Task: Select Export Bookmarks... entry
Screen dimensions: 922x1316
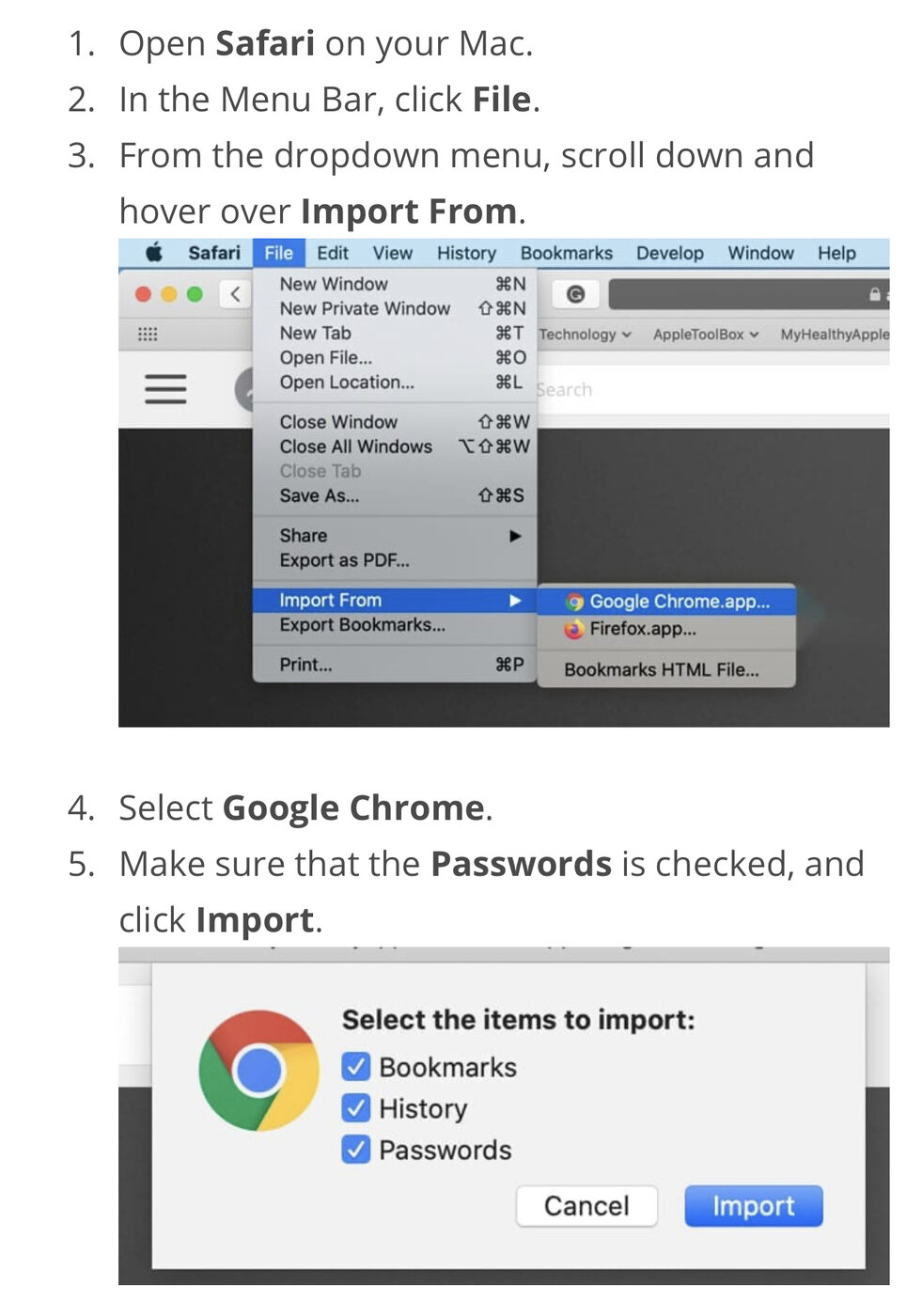Action: coord(395,625)
